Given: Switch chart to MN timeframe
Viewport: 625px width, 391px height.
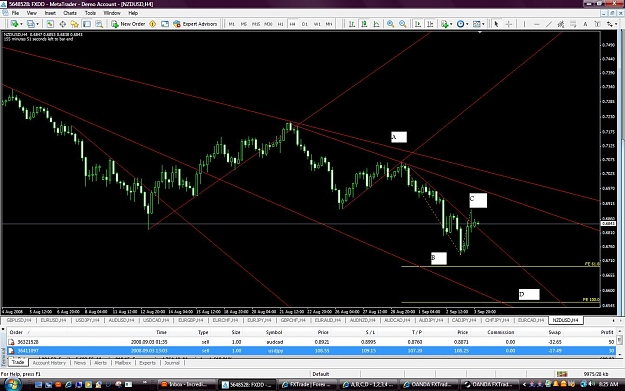Looking at the screenshot, I should click(x=329, y=24).
